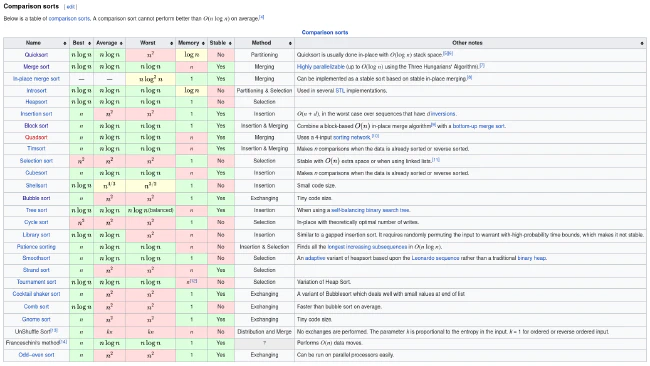Select the UnShuffle Sort name cell

tap(36, 332)
